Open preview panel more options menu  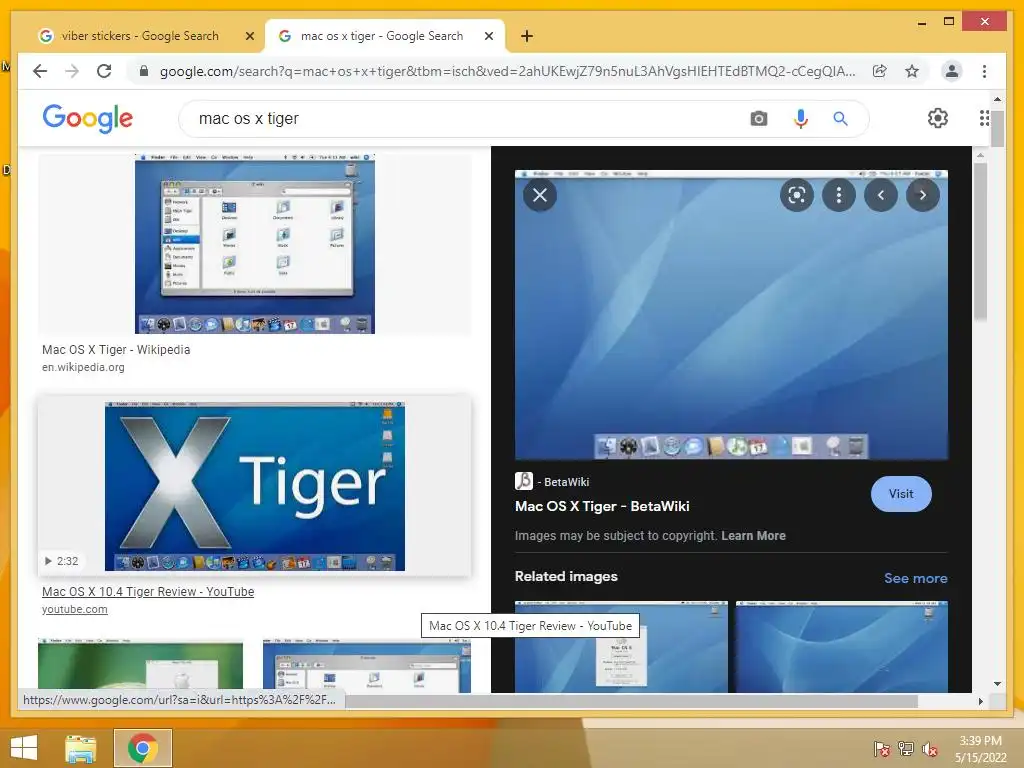tap(839, 195)
